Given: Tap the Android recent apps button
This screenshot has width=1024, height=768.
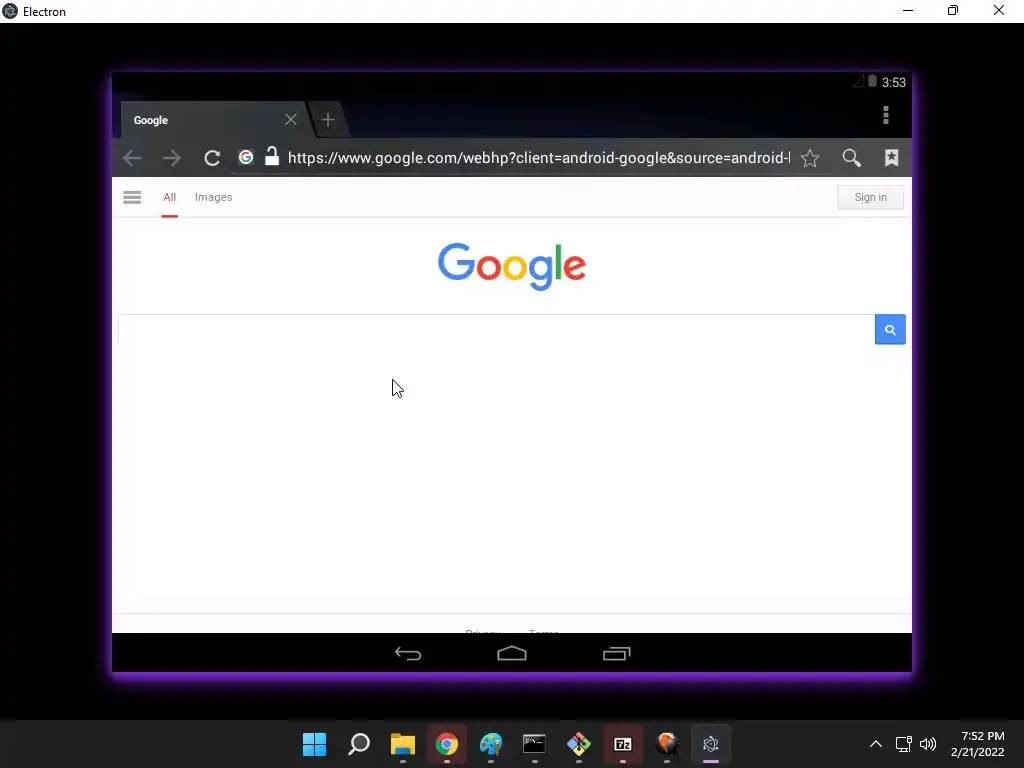Looking at the screenshot, I should pyautogui.click(x=616, y=653).
